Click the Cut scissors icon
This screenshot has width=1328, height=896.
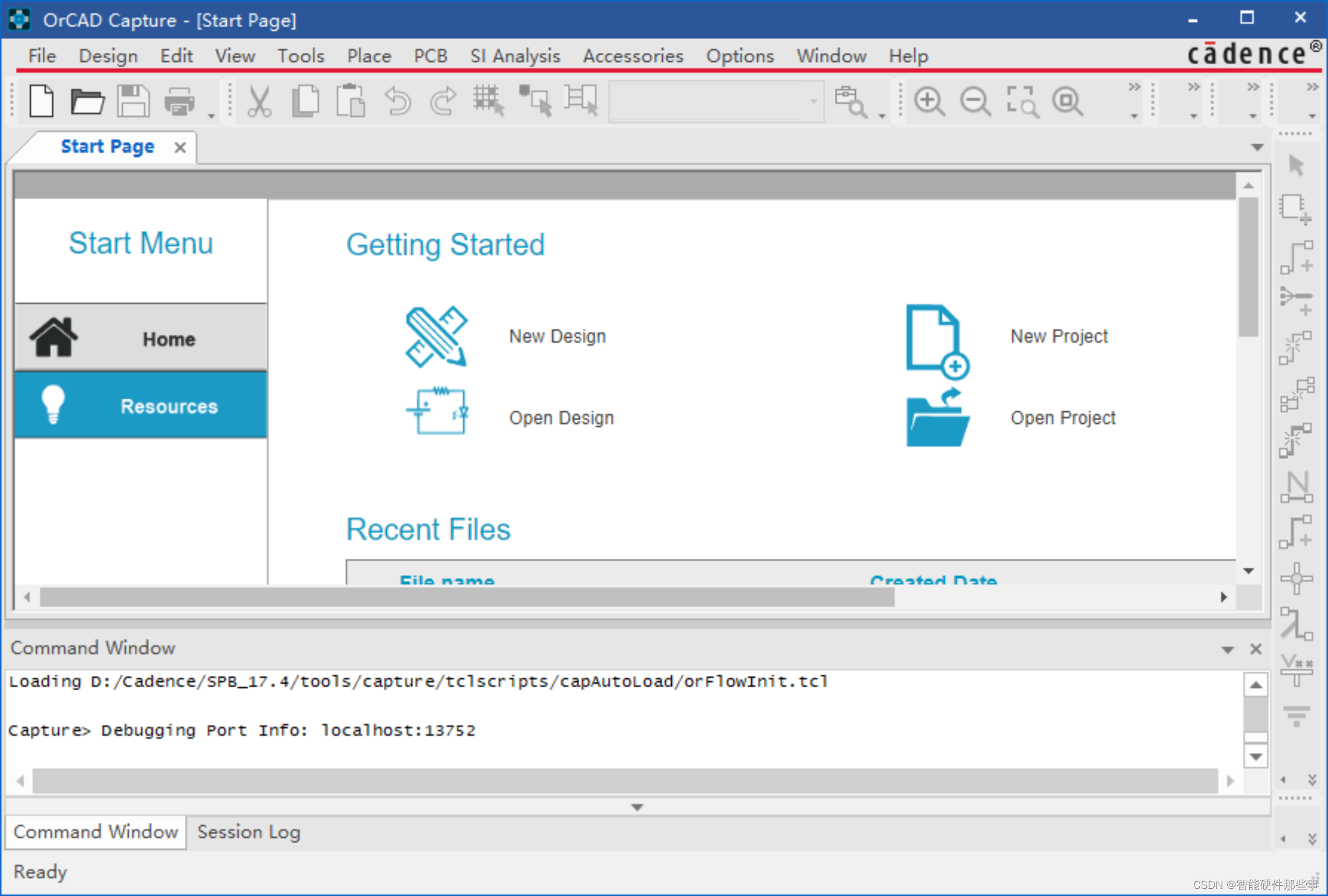click(259, 101)
